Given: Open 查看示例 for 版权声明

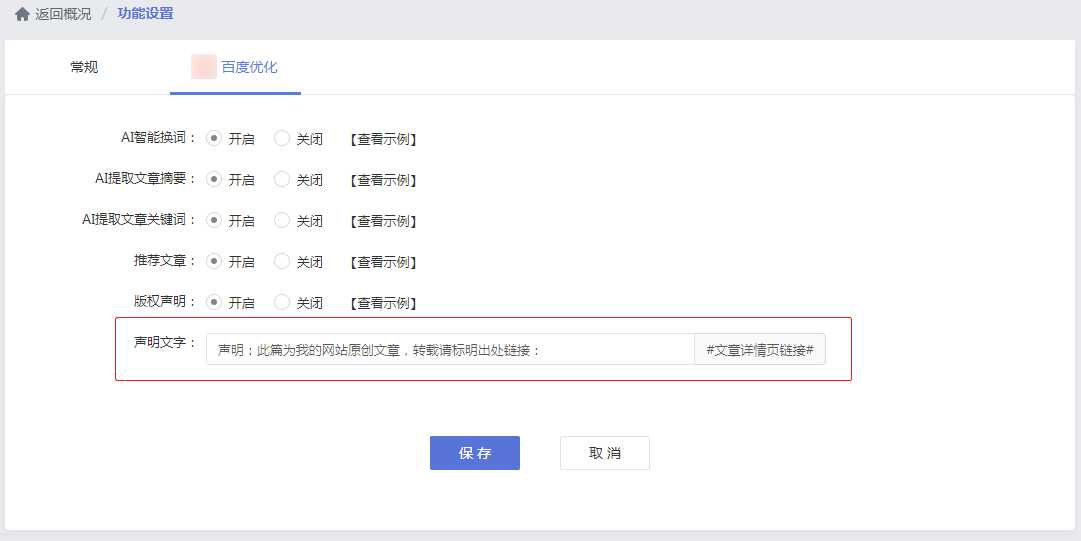Looking at the screenshot, I should tap(383, 303).
